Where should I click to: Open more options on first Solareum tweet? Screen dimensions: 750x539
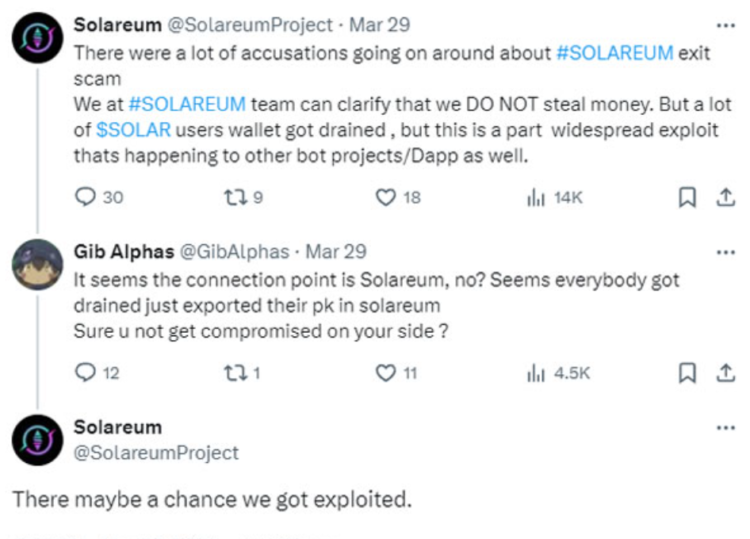tap(725, 25)
